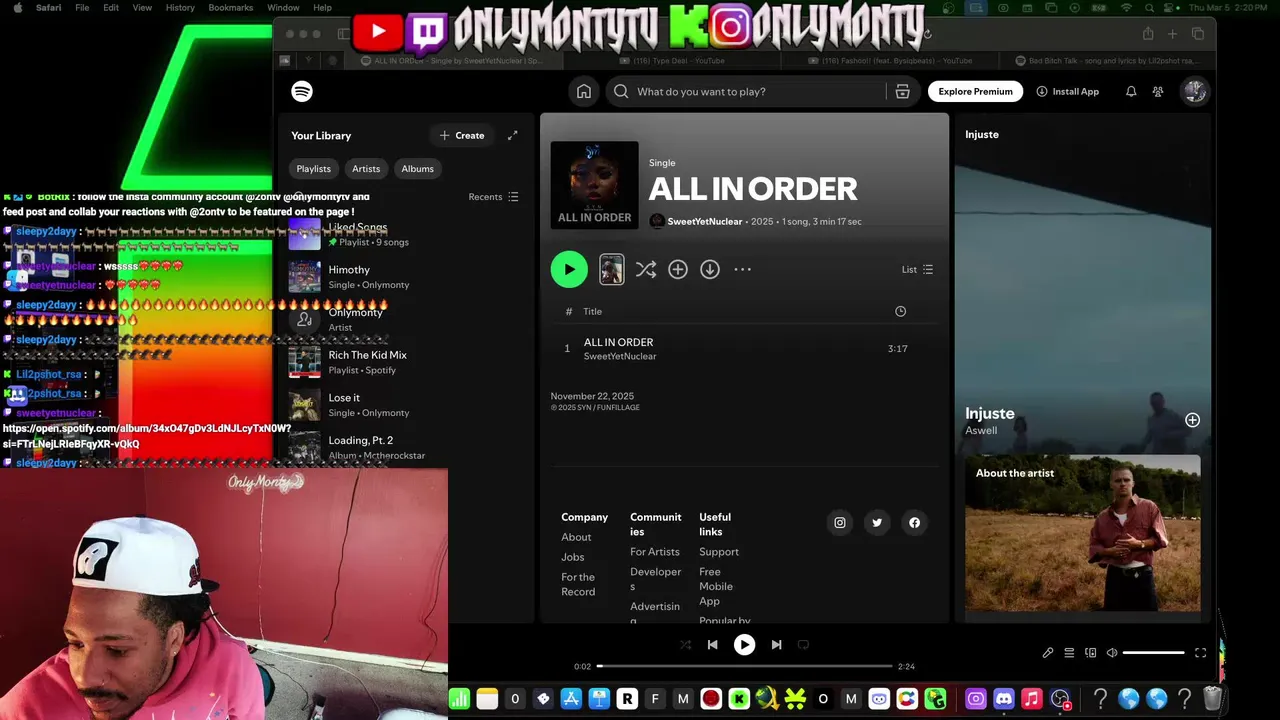
Task: Open Spotify Instagram page
Action: tap(840, 522)
